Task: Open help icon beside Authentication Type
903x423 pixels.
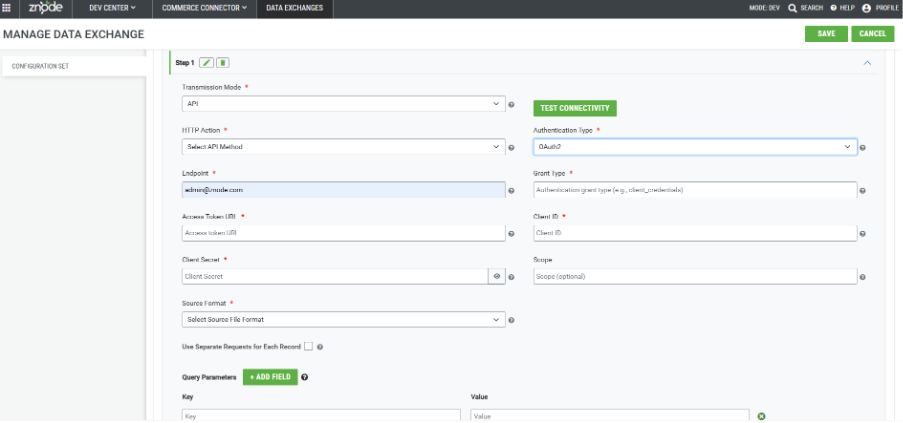Action: 863,148
